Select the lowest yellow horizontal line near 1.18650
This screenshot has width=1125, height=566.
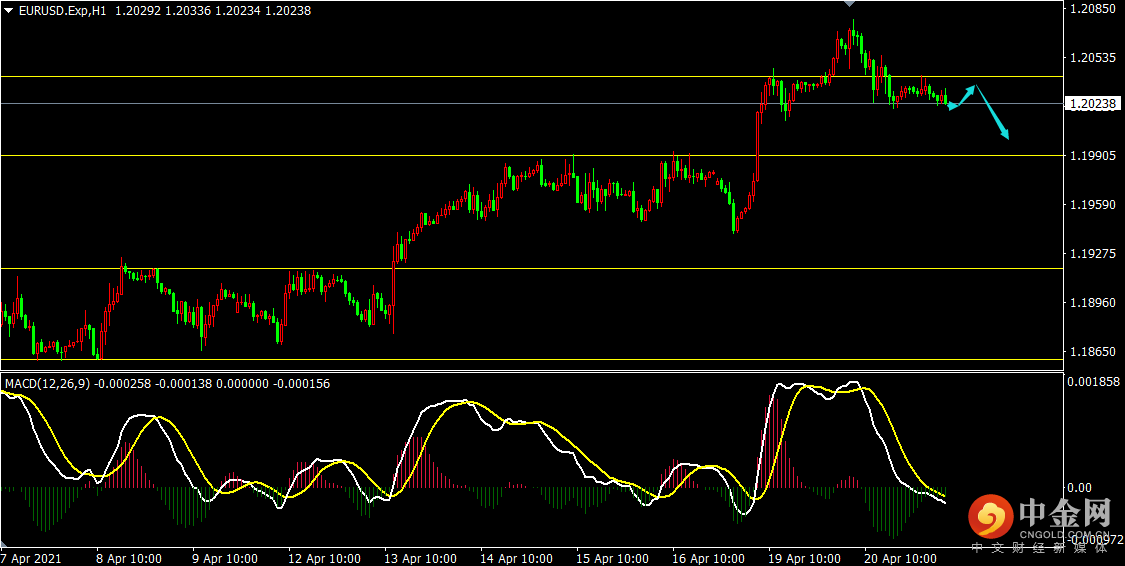pos(531,359)
